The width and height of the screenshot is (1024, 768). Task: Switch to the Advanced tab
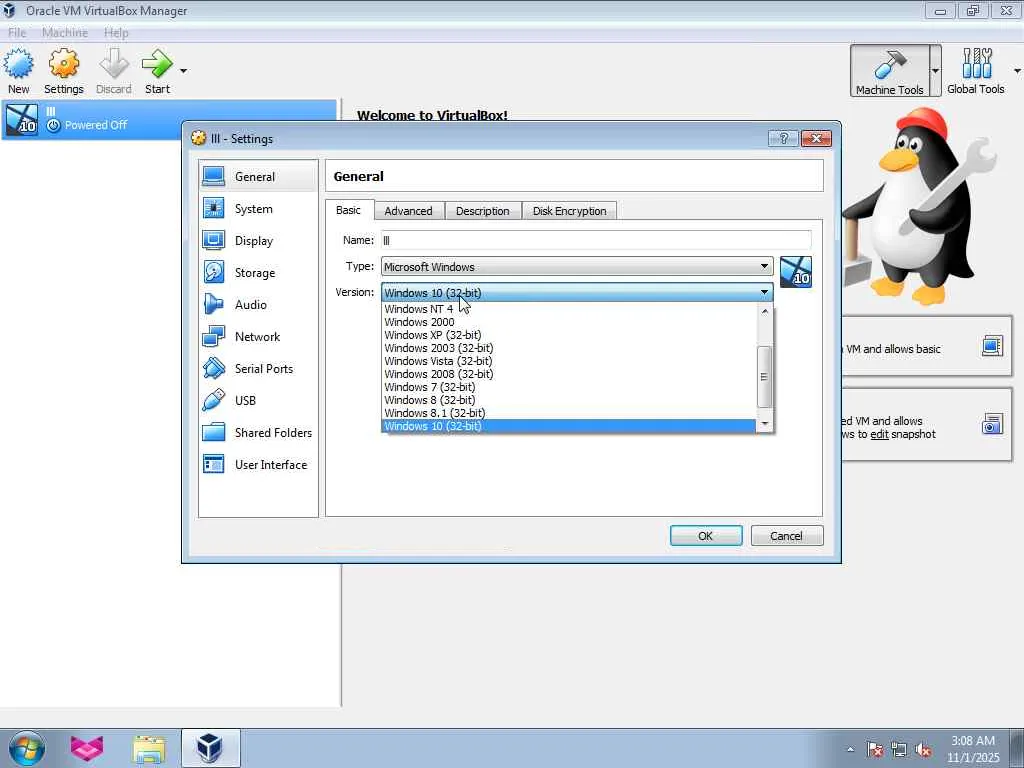point(409,211)
